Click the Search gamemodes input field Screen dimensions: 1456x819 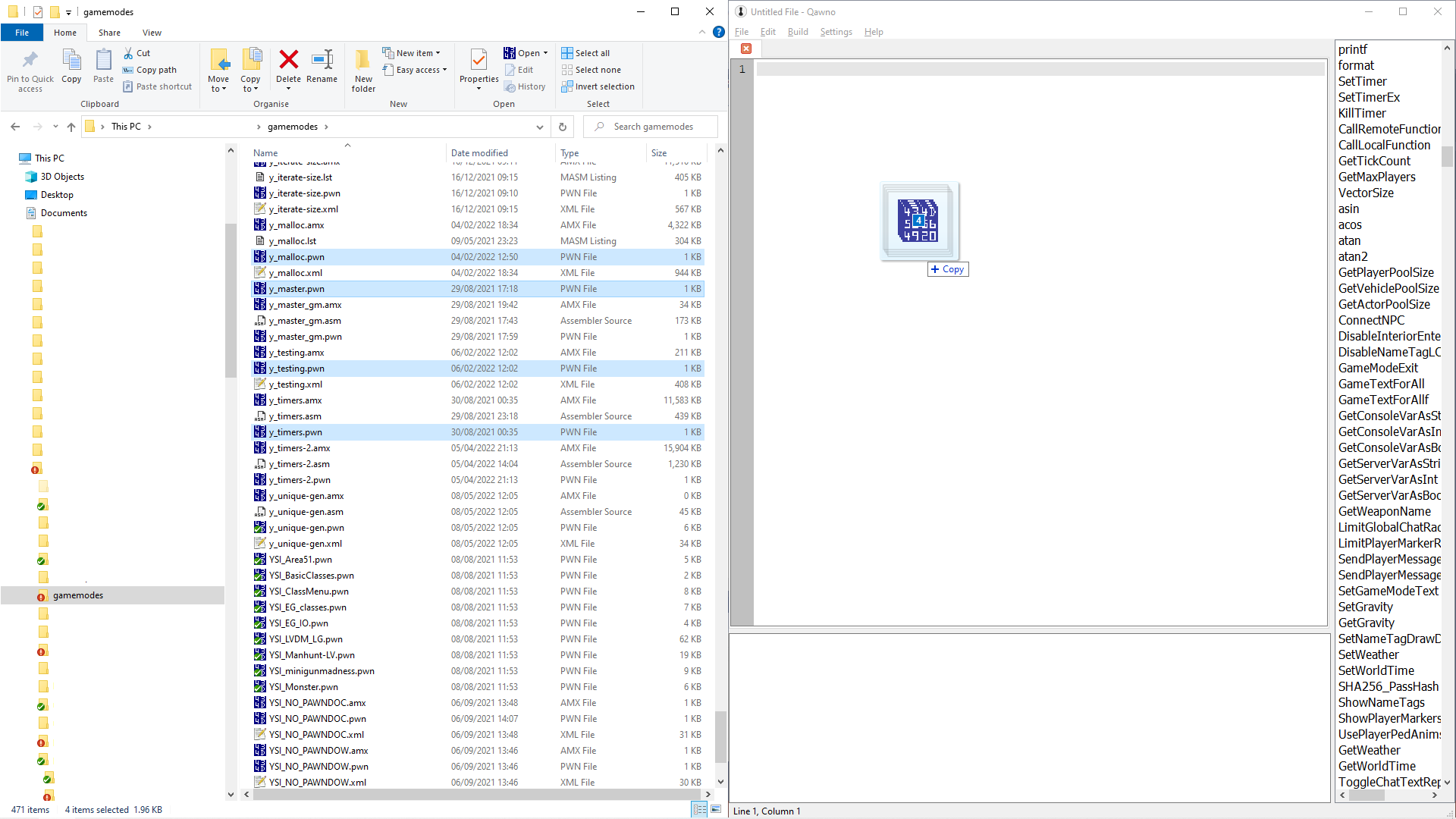[x=652, y=127]
